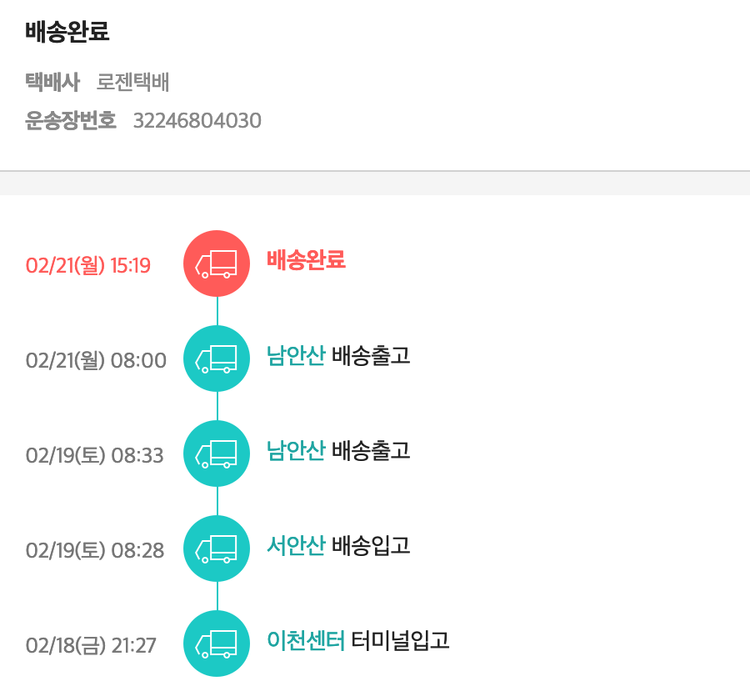Click the 02/19(토) 08:33 timestamp
The width and height of the screenshot is (750, 697).
[94, 456]
